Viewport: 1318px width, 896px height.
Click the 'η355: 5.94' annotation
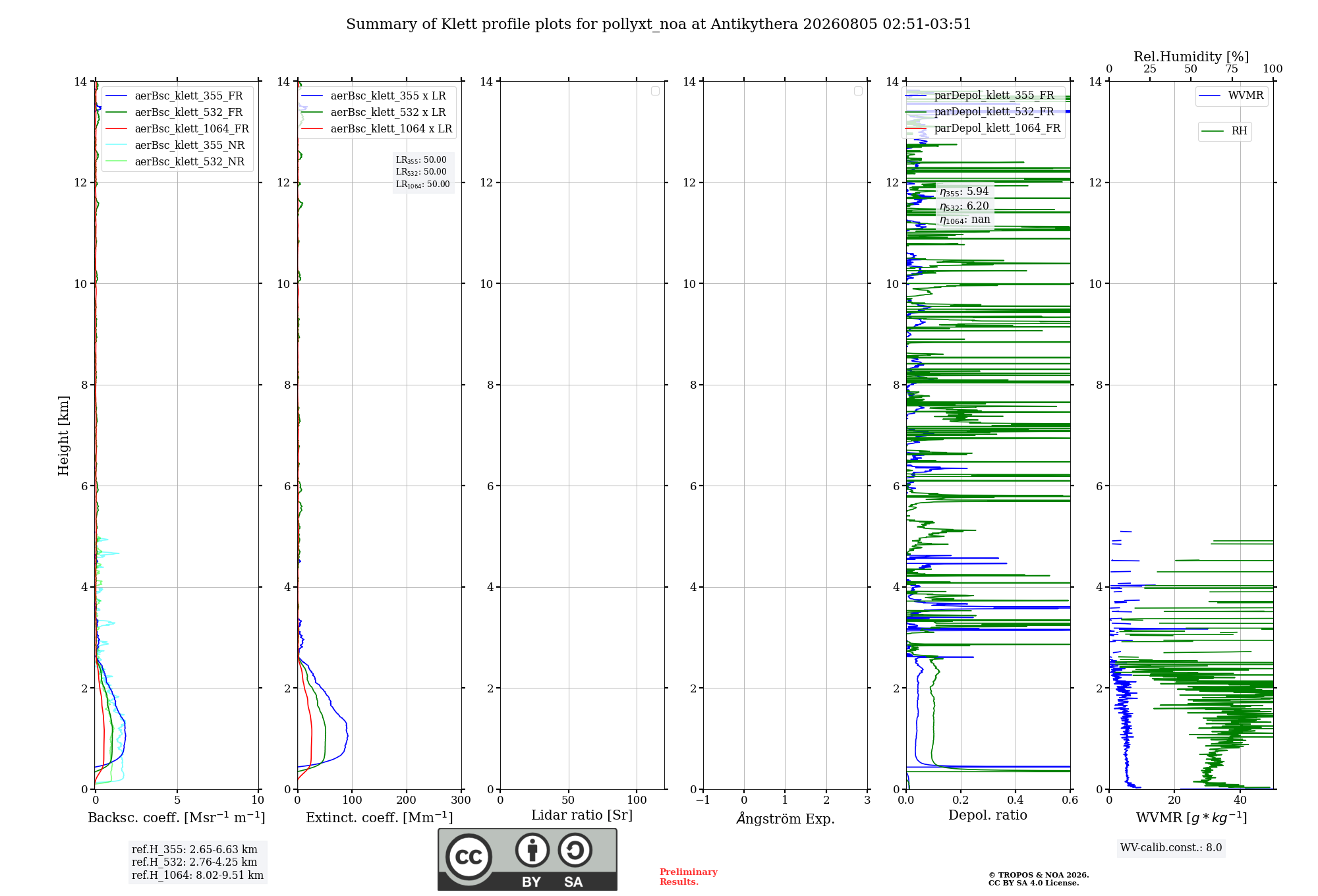point(964,192)
